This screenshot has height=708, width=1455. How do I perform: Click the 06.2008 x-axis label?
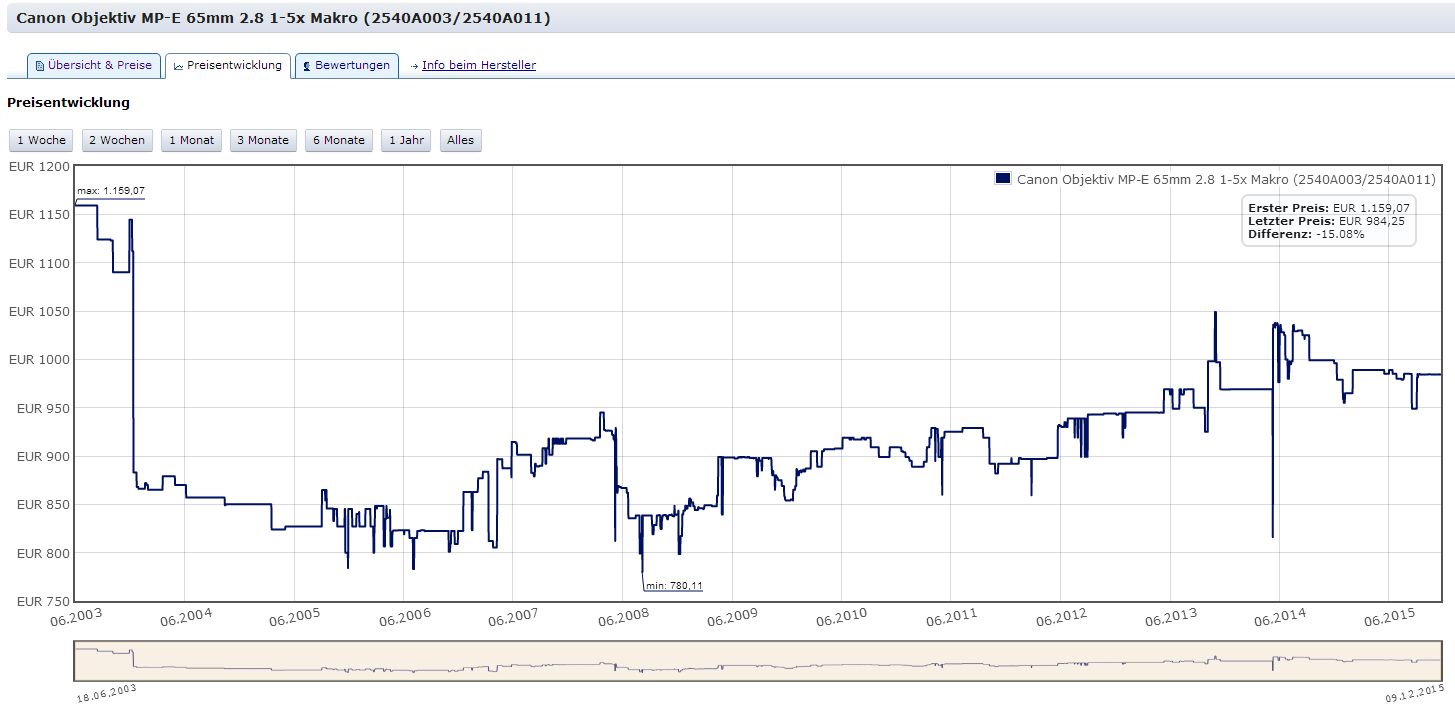(x=622, y=618)
